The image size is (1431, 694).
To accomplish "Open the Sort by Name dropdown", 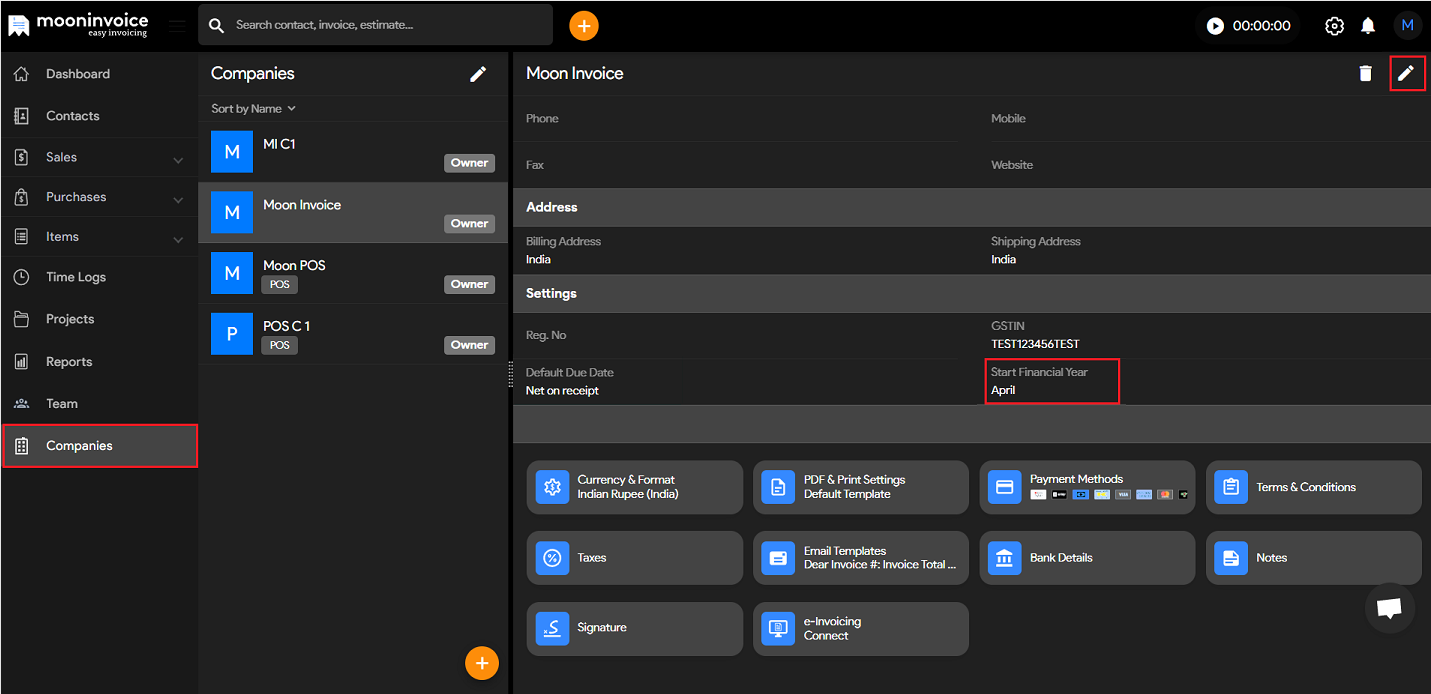I will point(253,109).
